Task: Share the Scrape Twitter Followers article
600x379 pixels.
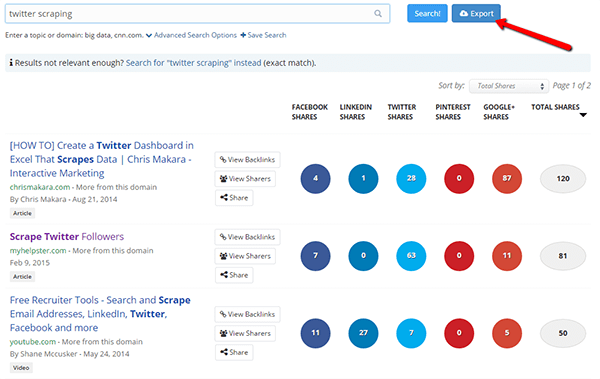Action: pos(234,275)
